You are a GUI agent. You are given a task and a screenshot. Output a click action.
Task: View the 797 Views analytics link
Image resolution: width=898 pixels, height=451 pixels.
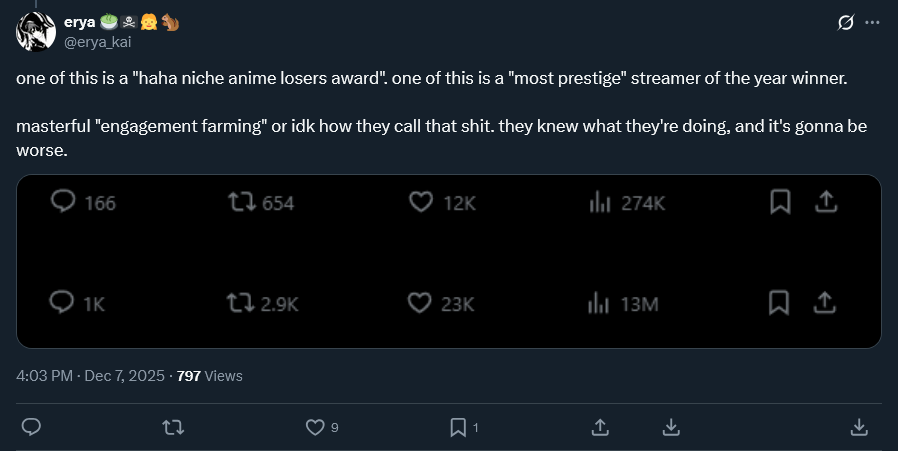click(209, 376)
